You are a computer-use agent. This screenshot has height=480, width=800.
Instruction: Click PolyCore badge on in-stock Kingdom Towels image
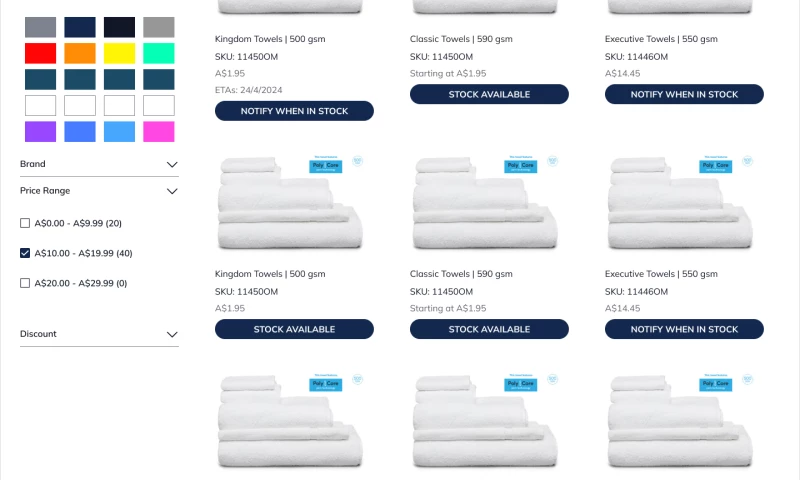tap(326, 164)
